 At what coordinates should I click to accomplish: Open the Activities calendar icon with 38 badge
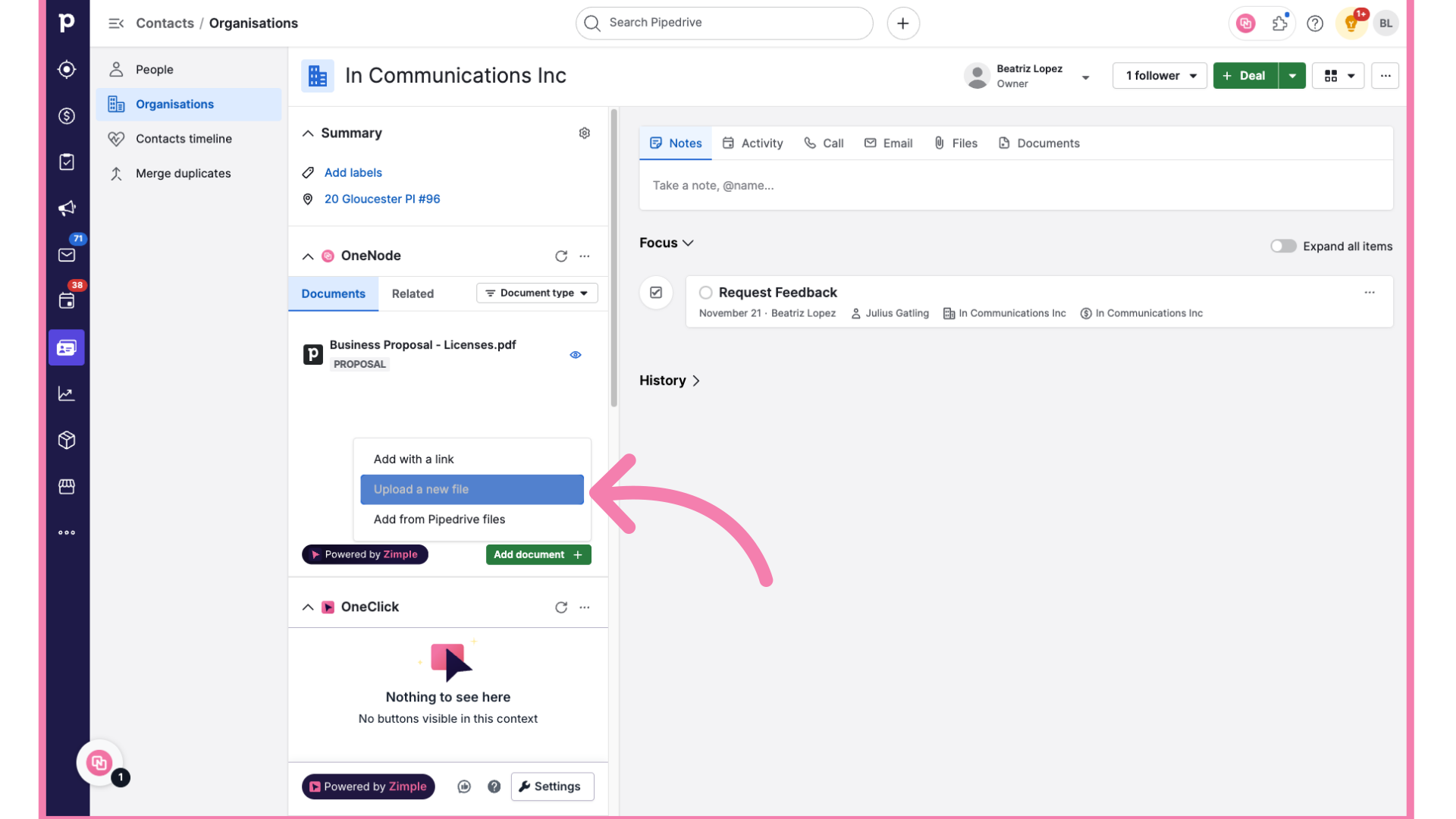[x=67, y=300]
